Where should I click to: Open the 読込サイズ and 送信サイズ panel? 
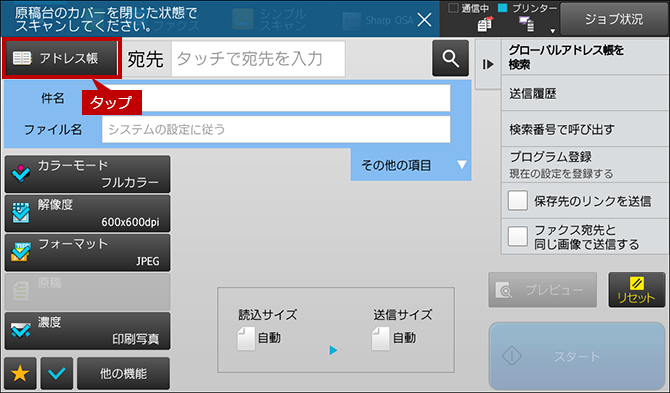pyautogui.click(x=336, y=330)
